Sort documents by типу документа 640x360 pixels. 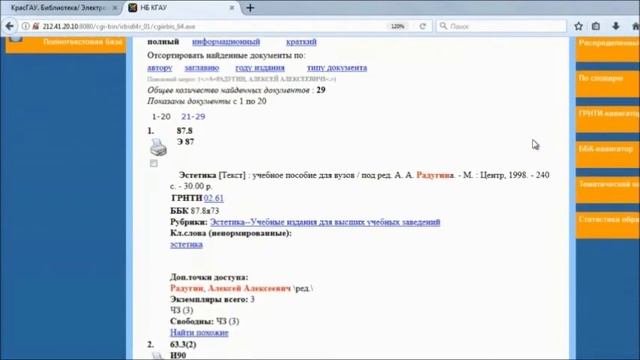click(x=337, y=68)
